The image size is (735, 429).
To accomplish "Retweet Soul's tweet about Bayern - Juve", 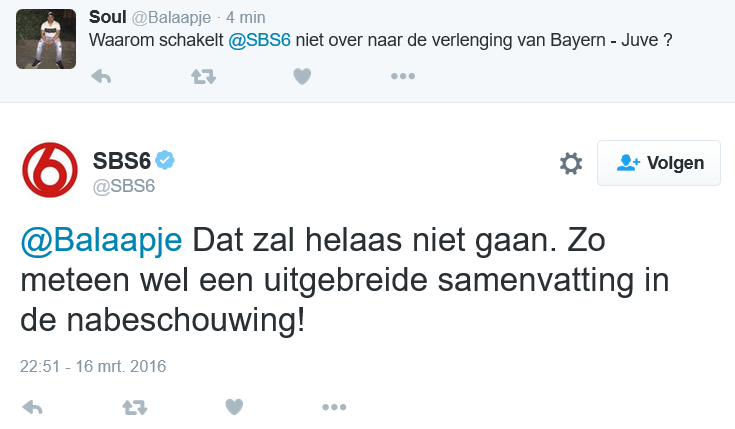I will [203, 76].
